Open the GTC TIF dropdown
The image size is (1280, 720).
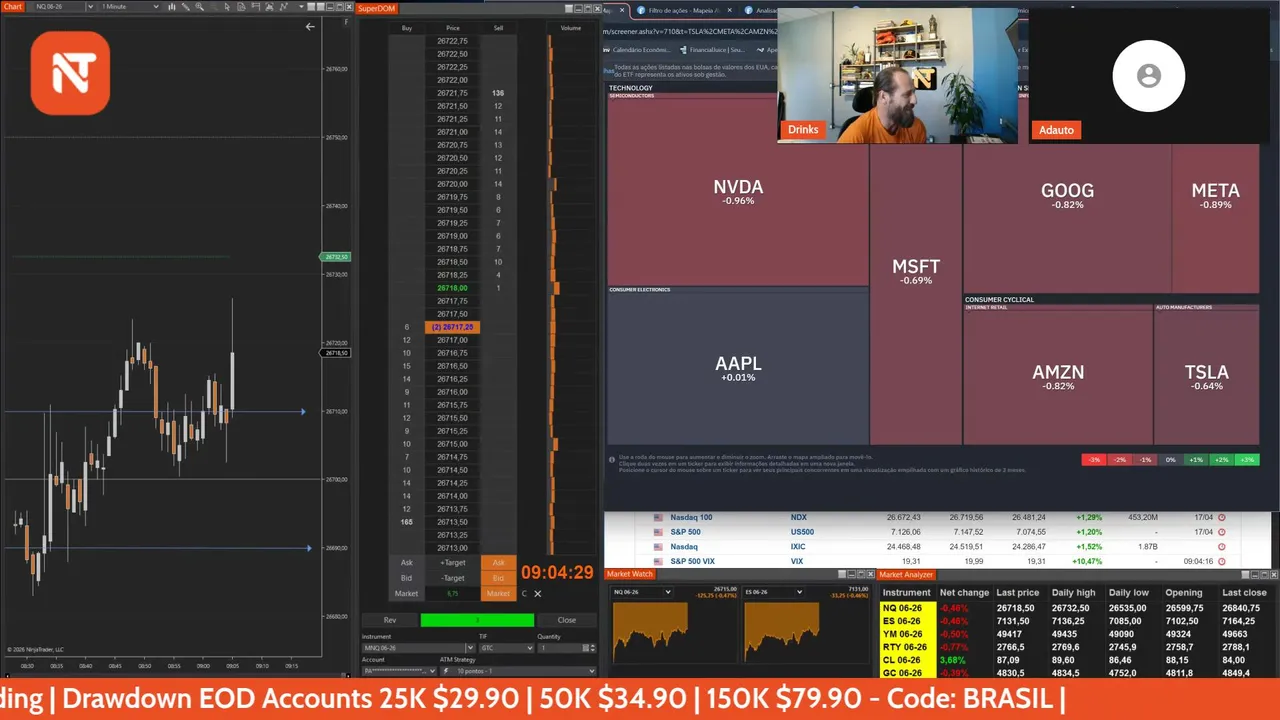(507, 648)
